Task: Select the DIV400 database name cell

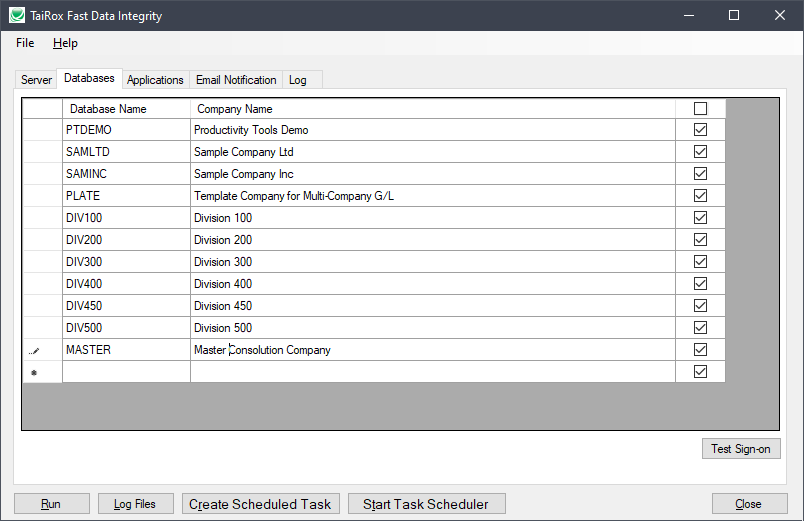Action: pyautogui.click(x=126, y=284)
